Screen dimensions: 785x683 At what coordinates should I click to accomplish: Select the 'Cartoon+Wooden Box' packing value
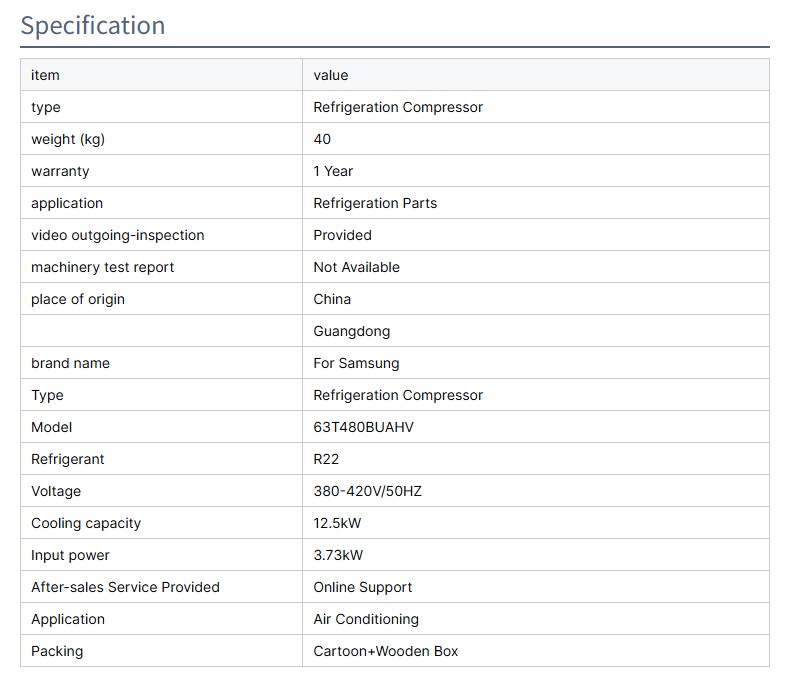[x=386, y=651]
